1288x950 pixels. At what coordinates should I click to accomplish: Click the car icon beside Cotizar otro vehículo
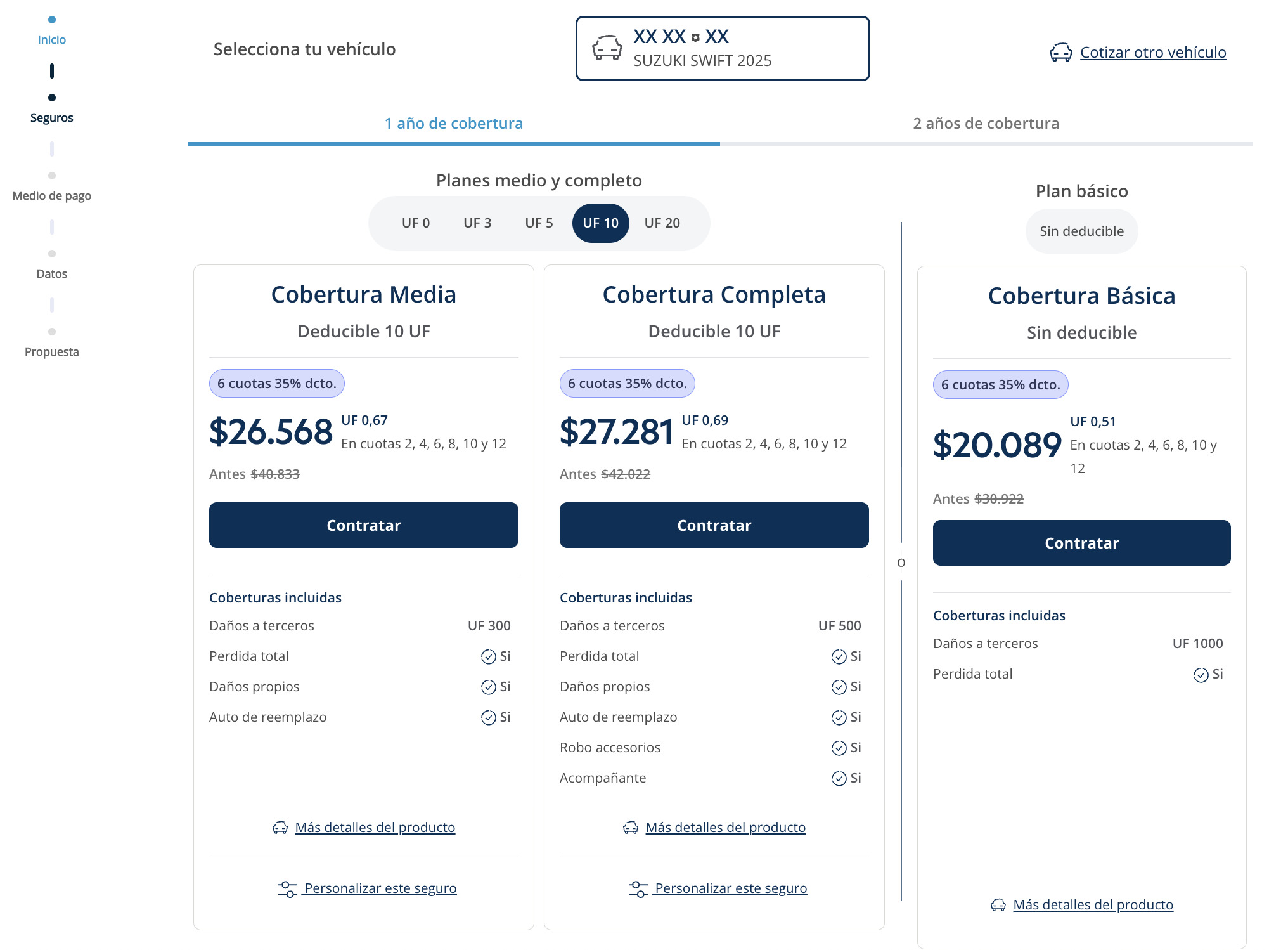click(1062, 53)
